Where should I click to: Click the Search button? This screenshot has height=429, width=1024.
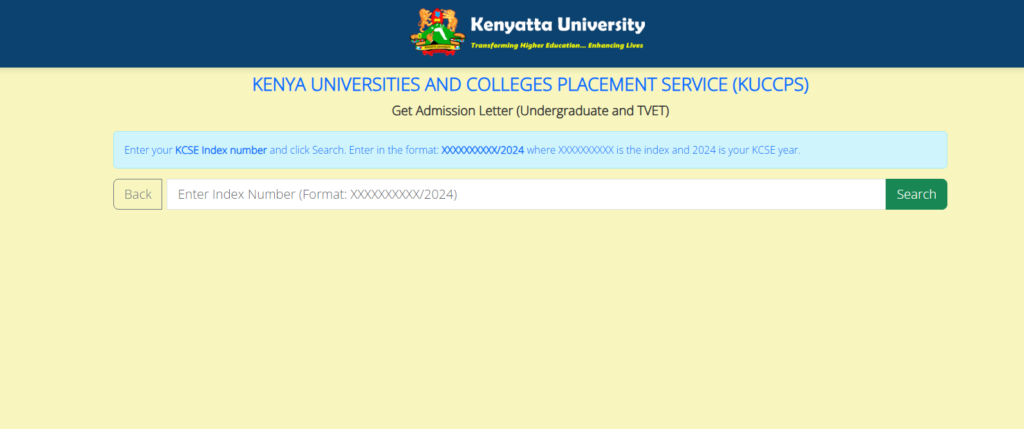pyautogui.click(x=915, y=194)
